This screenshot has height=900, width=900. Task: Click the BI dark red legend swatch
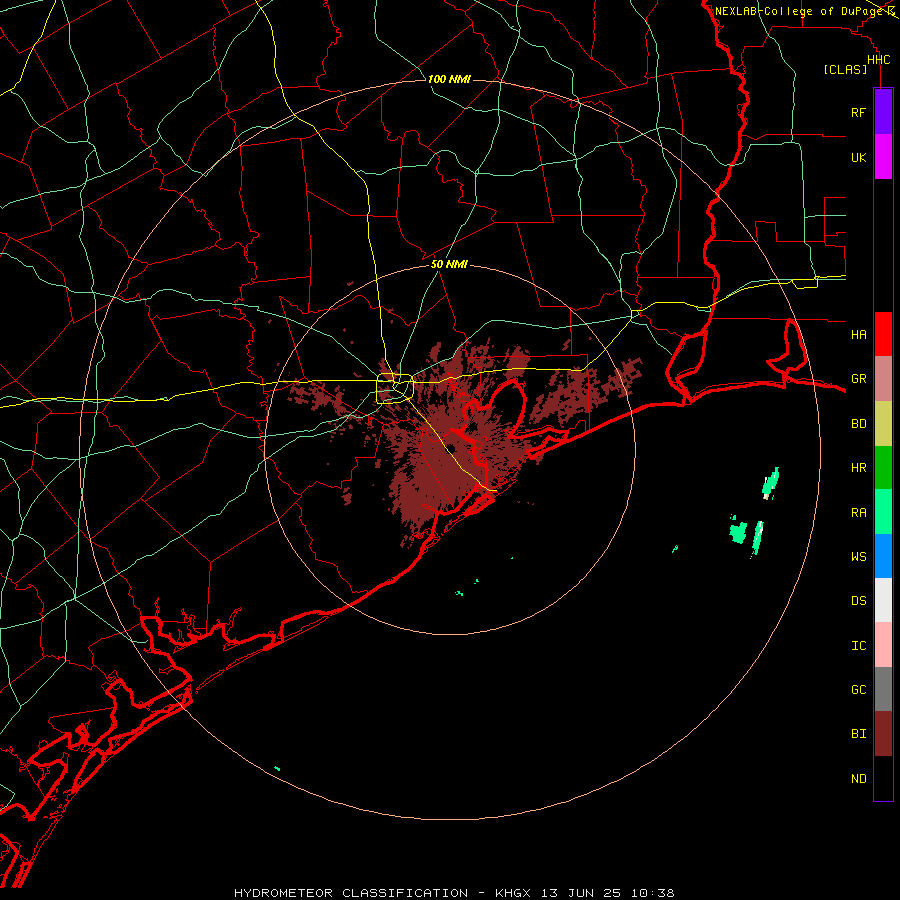(883, 734)
